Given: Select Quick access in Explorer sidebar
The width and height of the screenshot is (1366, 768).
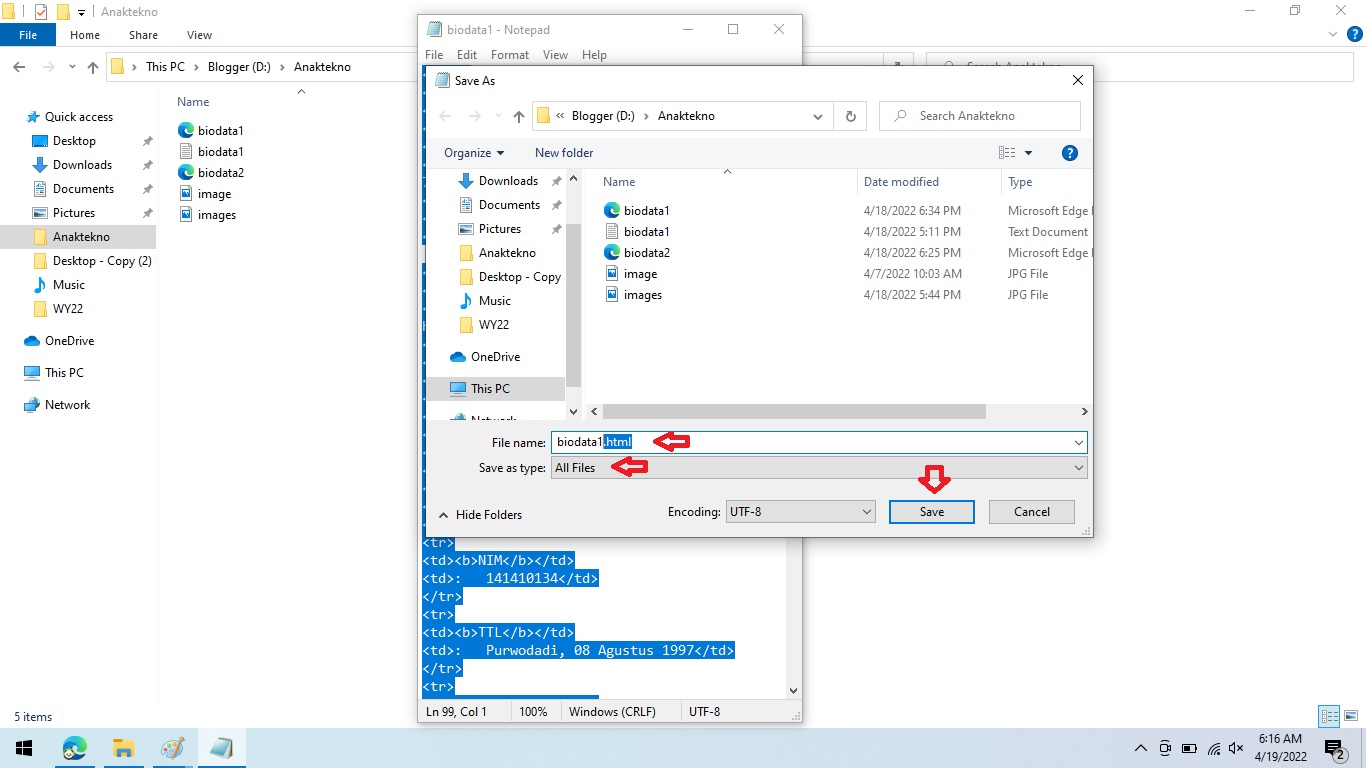Looking at the screenshot, I should coord(68,117).
